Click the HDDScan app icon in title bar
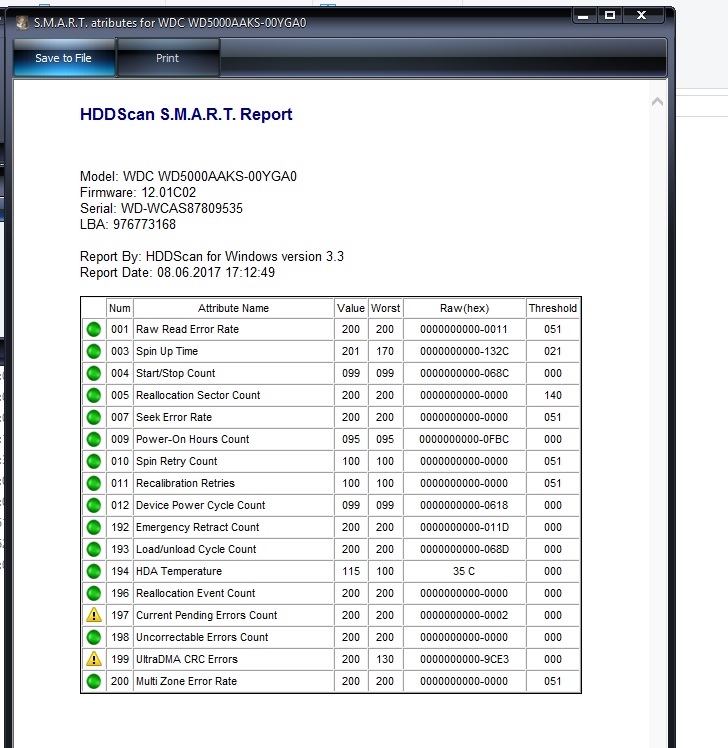This screenshot has height=748, width=728. (21, 22)
